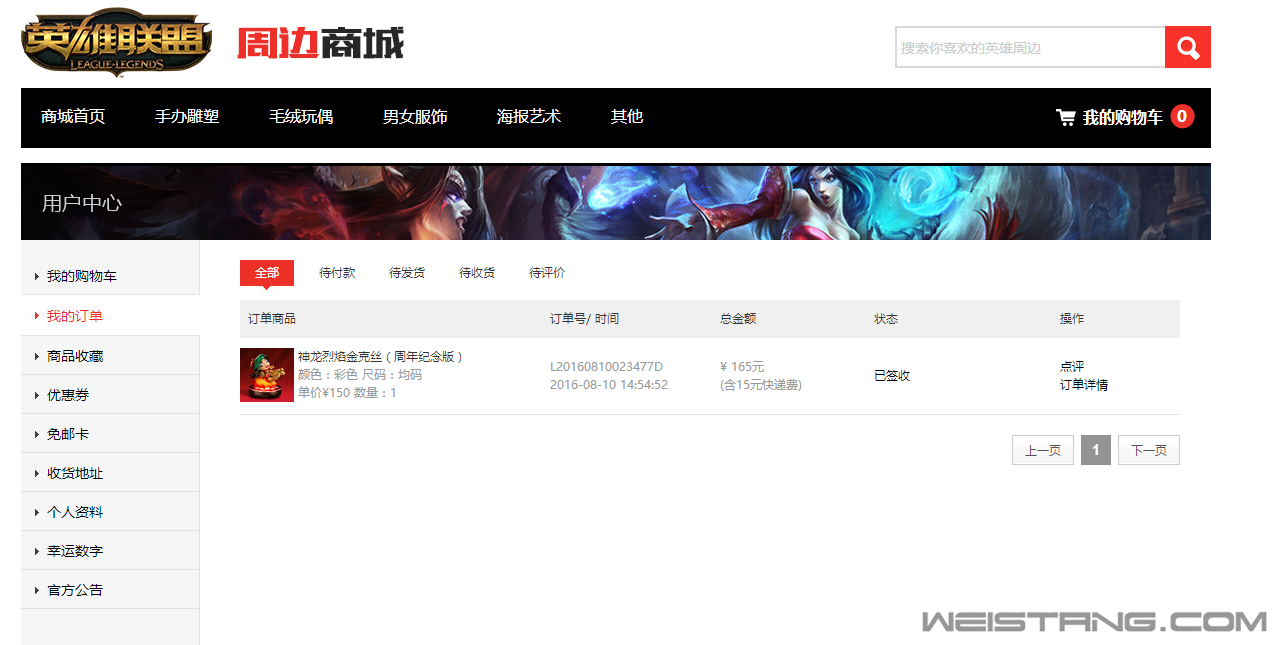Open 商城首页 in the navigation bar
1280x645 pixels.
pos(73,117)
